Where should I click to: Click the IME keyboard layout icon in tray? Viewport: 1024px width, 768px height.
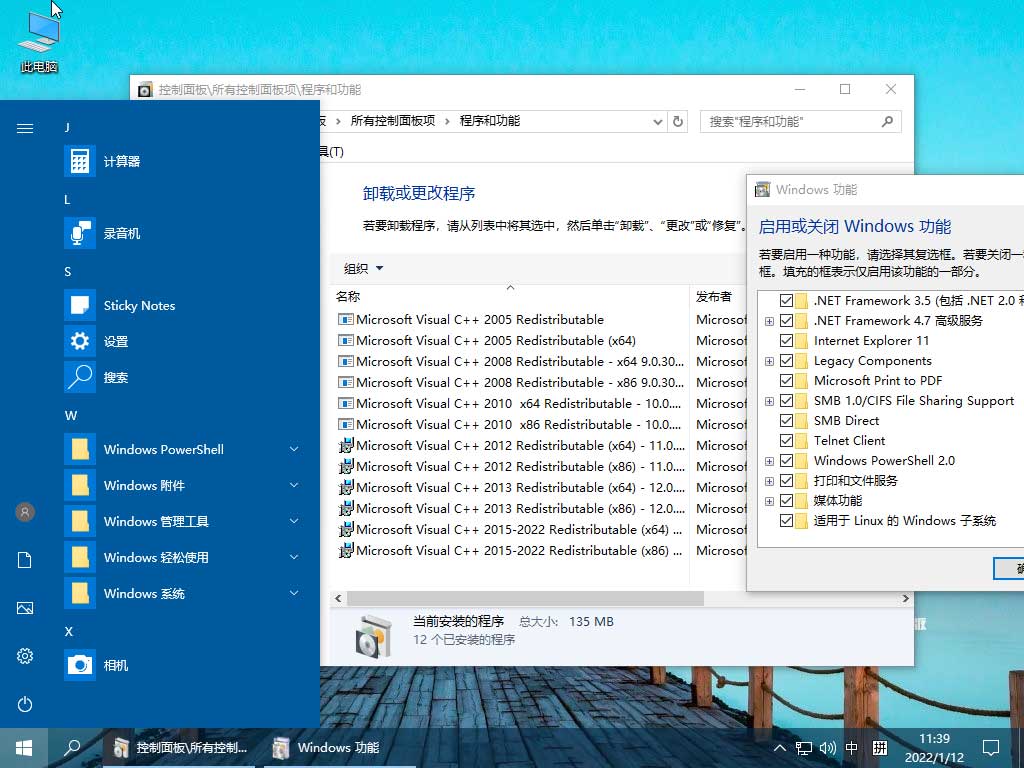coord(880,748)
